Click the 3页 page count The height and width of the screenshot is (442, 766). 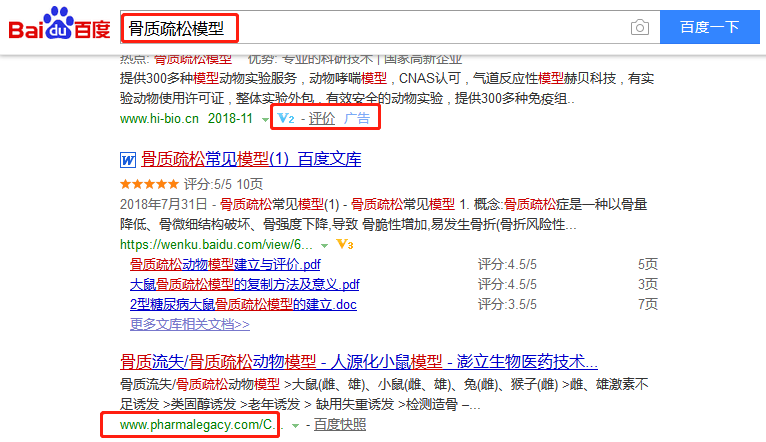(648, 284)
